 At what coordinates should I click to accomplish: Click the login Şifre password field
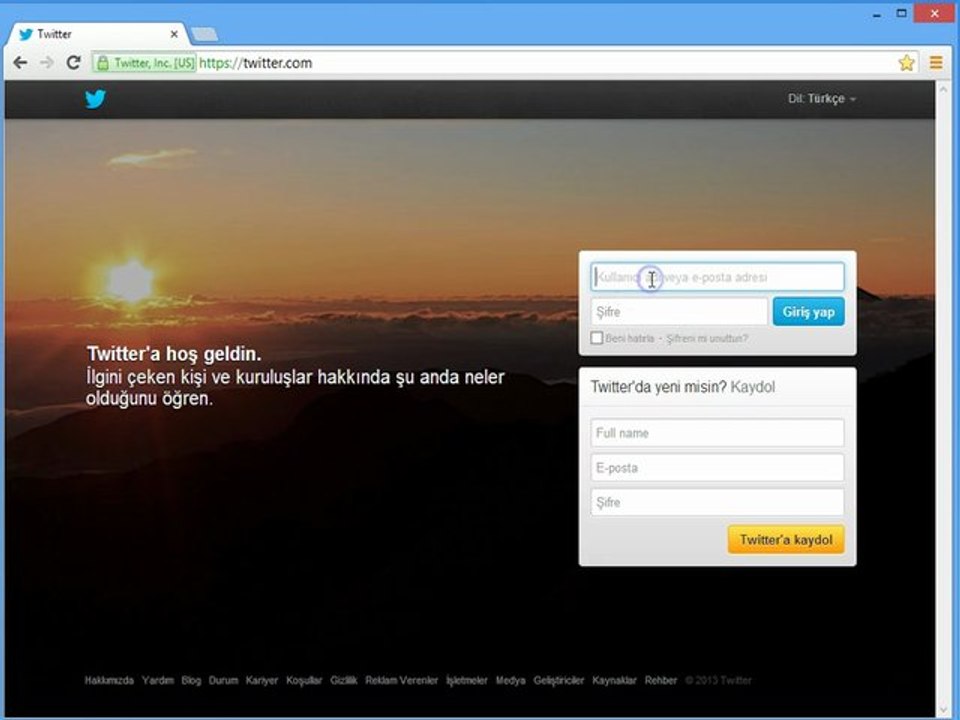pyautogui.click(x=679, y=312)
